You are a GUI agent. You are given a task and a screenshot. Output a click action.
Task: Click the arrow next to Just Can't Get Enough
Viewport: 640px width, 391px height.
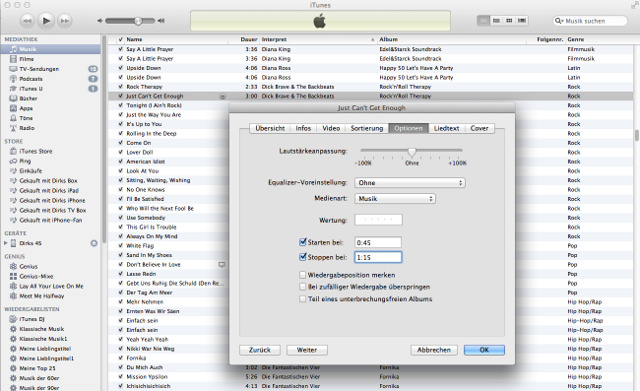222,96
